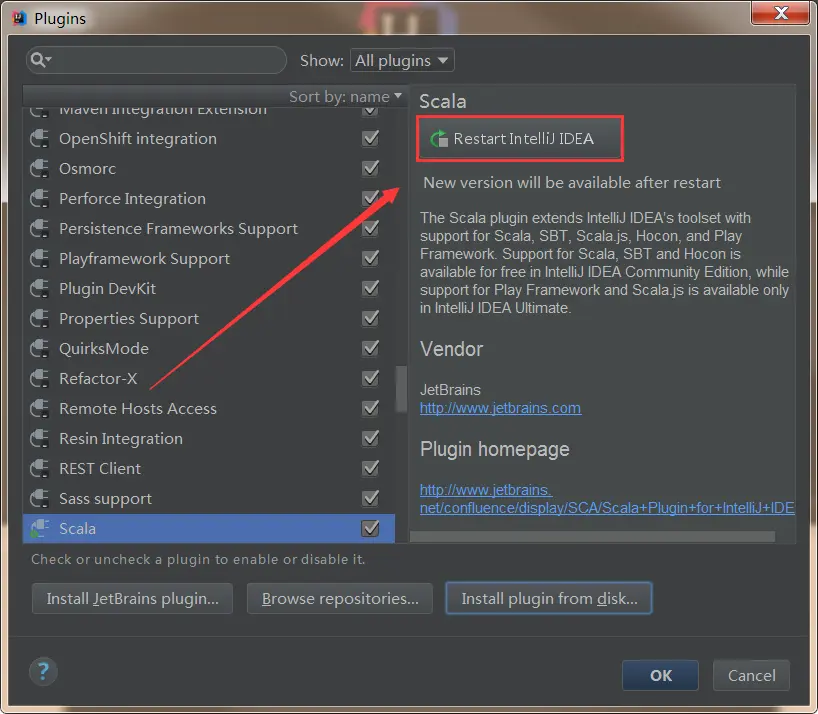Image resolution: width=818 pixels, height=714 pixels.
Task: Click the Resin Integration plugin icon
Action: pos(40,439)
